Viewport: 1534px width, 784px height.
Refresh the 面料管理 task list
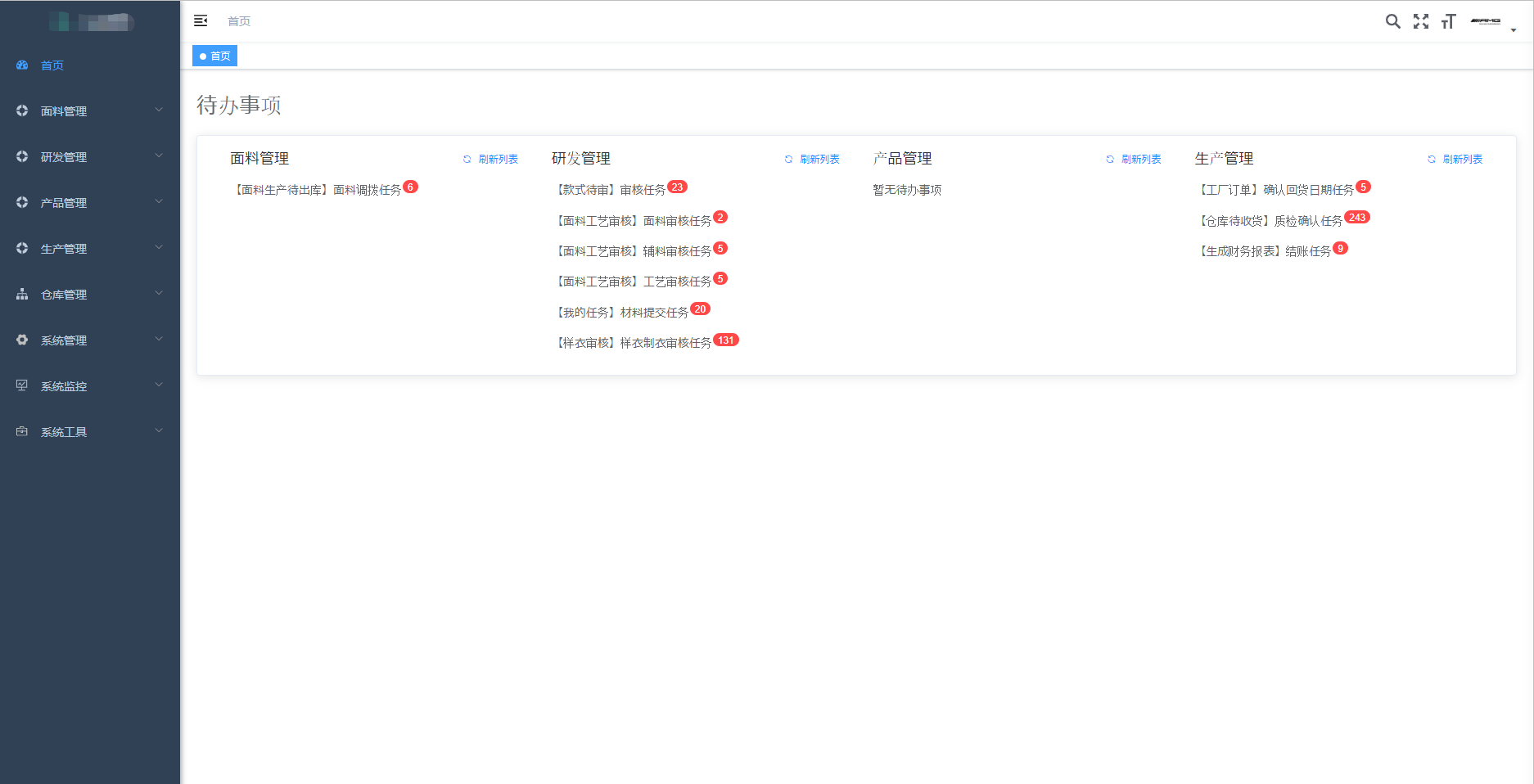[491, 160]
